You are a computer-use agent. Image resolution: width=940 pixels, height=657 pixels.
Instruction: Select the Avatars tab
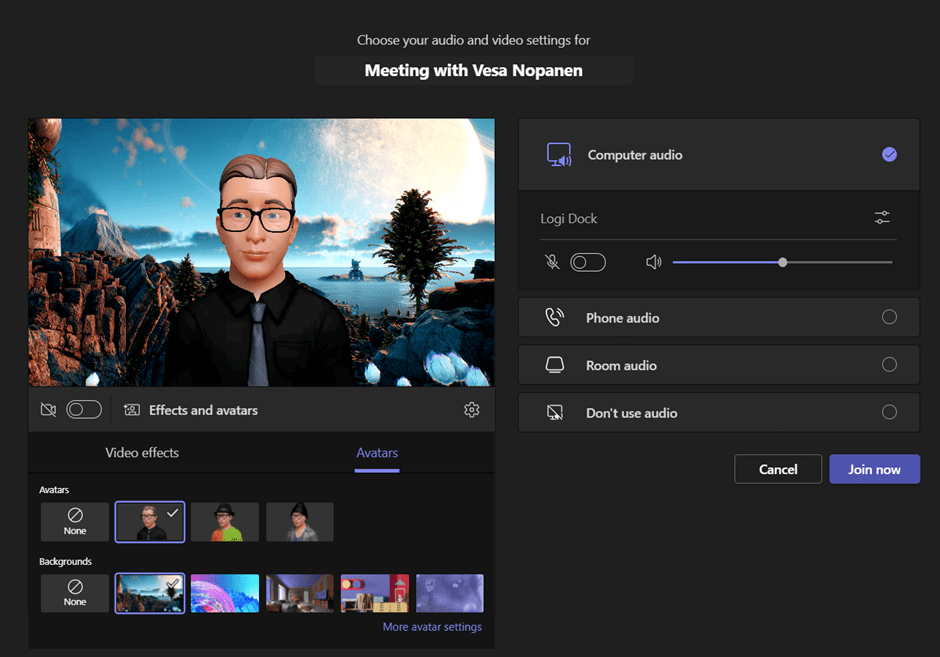pyautogui.click(x=377, y=453)
